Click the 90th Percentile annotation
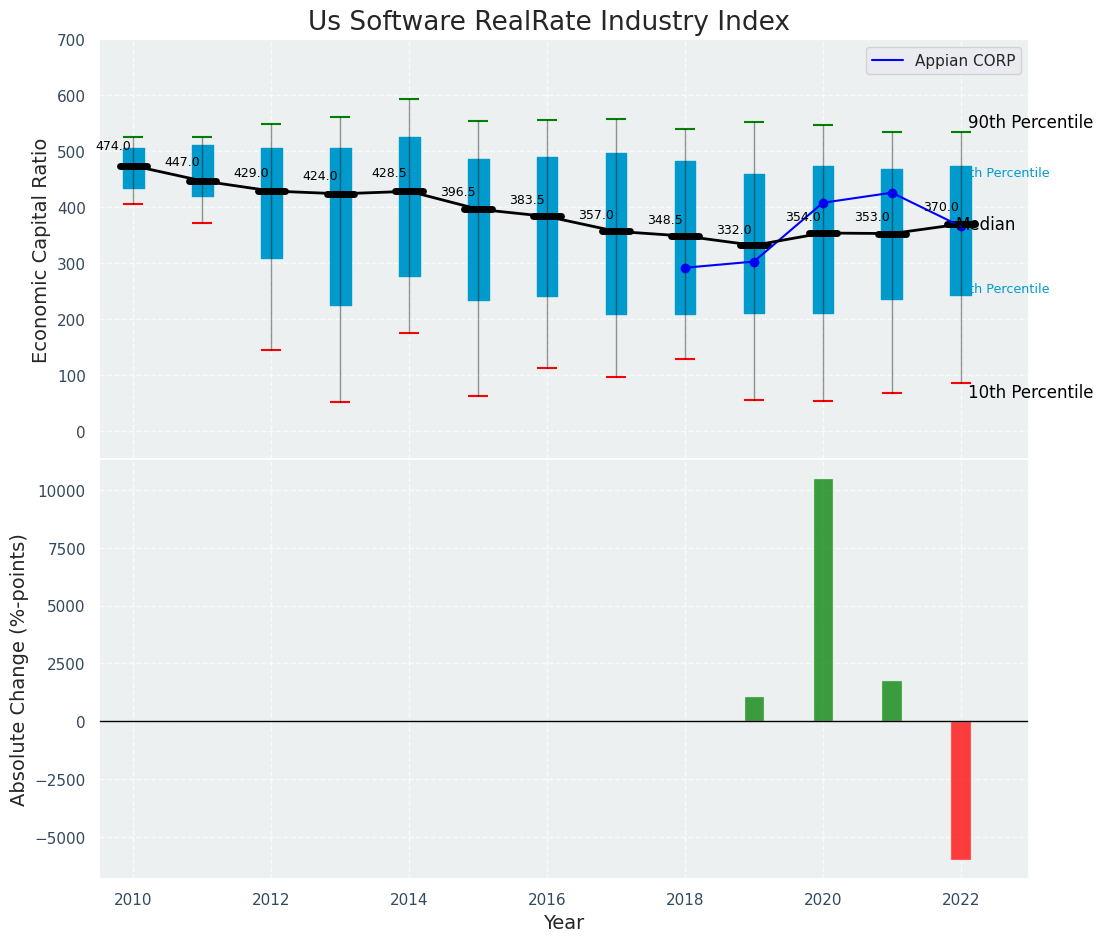Image resolution: width=1103 pixels, height=942 pixels. [x=1031, y=122]
